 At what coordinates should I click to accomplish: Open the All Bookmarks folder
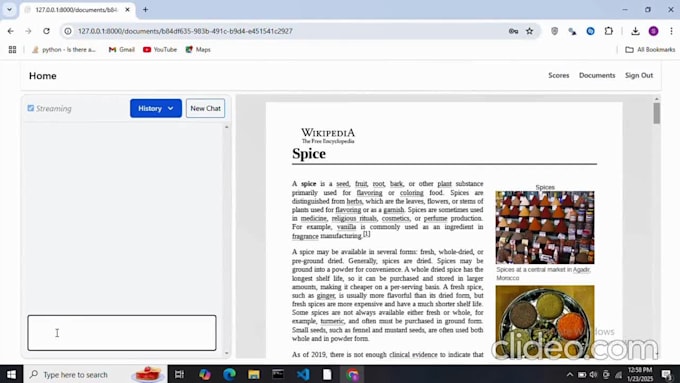coord(650,50)
